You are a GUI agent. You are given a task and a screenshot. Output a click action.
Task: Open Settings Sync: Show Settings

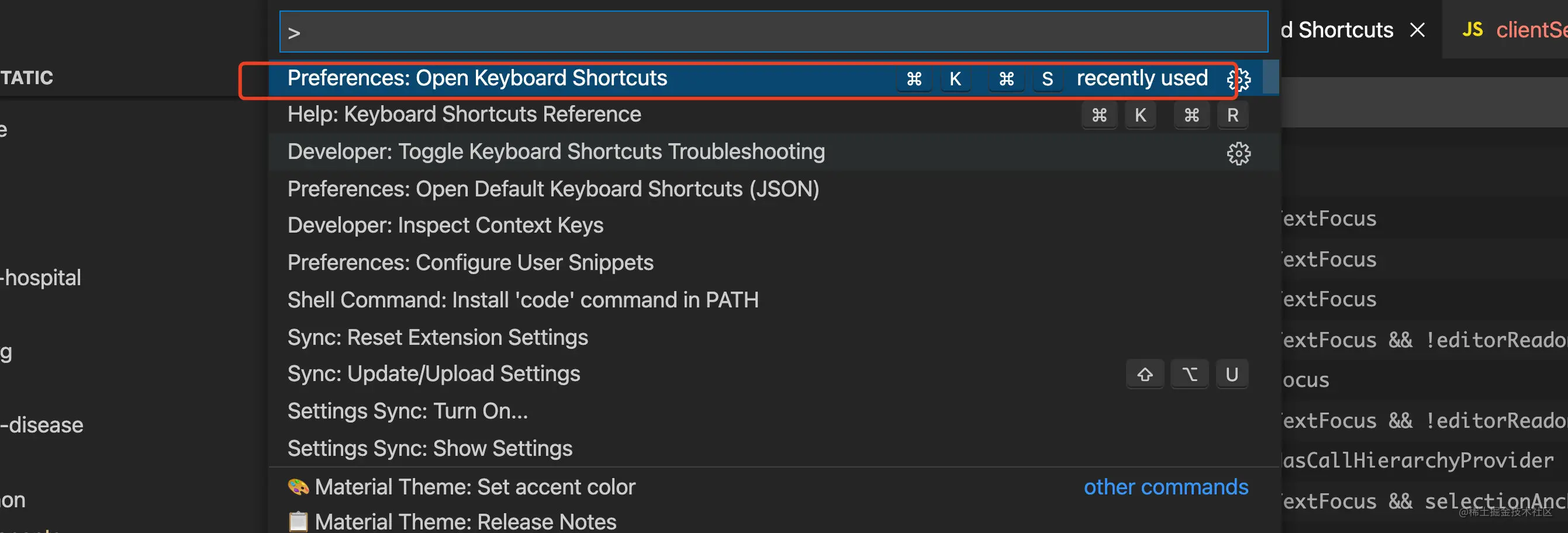(429, 449)
